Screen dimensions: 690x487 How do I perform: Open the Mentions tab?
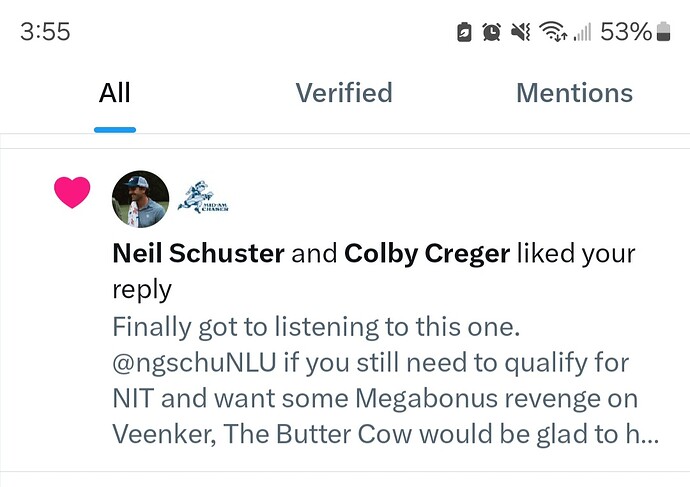(x=574, y=93)
